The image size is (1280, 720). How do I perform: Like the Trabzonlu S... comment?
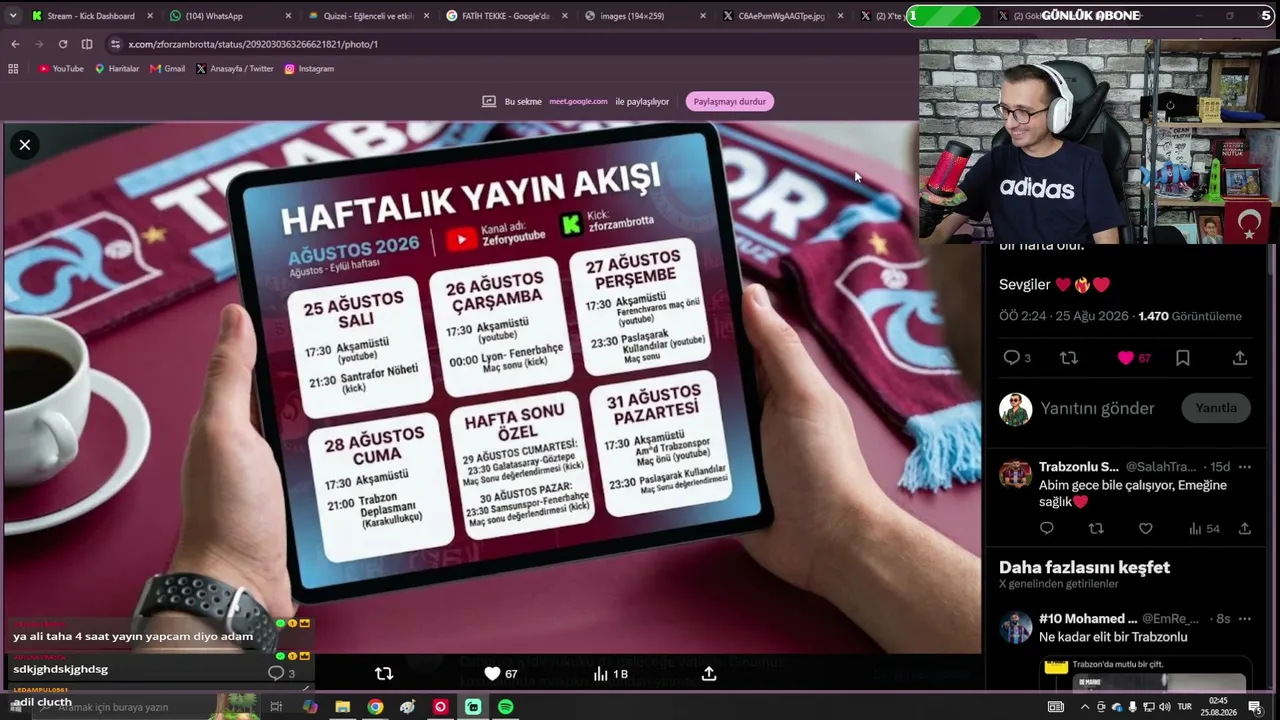(1146, 529)
